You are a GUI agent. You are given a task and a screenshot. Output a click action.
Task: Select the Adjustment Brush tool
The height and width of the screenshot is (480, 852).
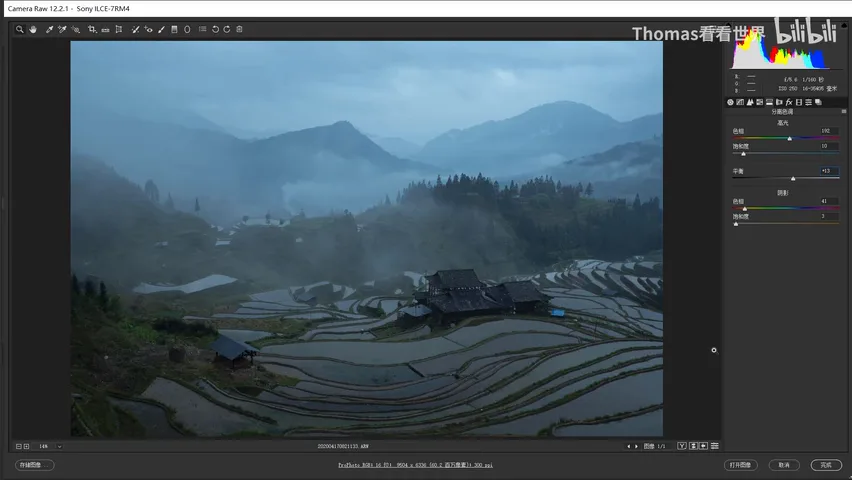click(161, 29)
